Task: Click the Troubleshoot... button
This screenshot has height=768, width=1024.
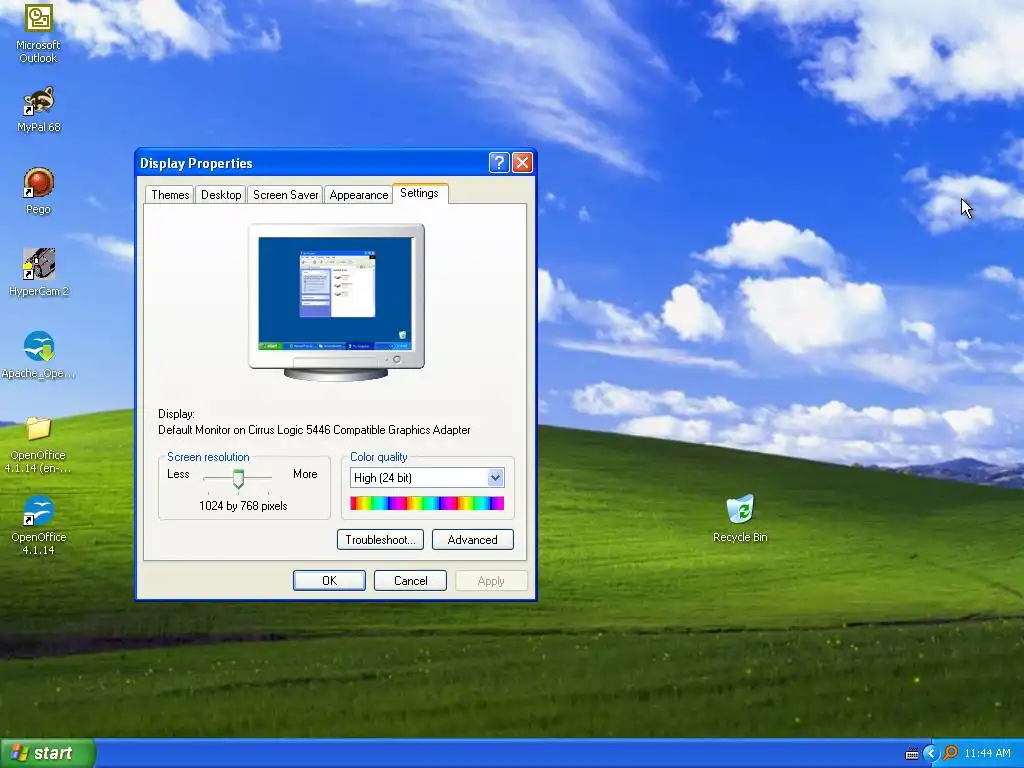Action: point(380,539)
